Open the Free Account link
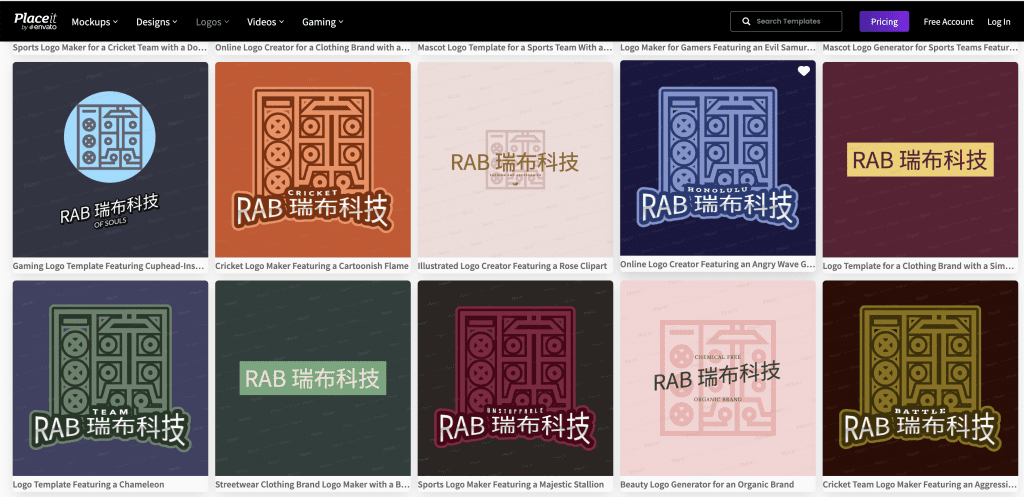The image size is (1024, 497). 948,21
